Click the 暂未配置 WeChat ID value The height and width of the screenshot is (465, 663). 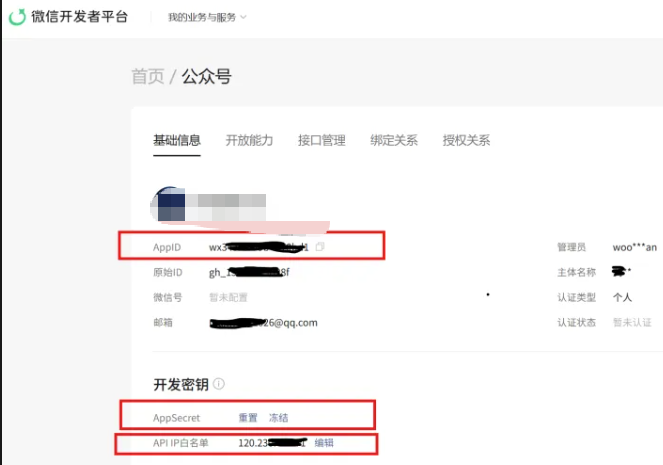[x=228, y=298]
